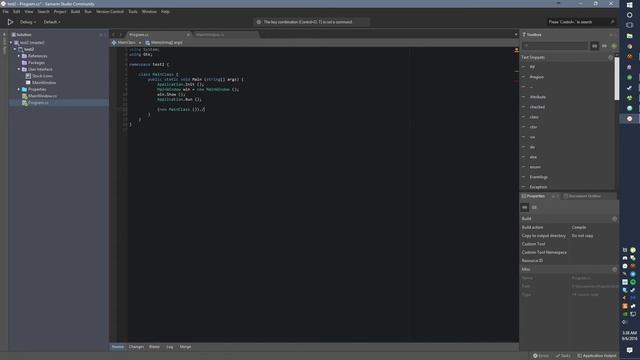The height and width of the screenshot is (360, 640).
Task: Expand the Properties folder in solution tree
Action: pyautogui.click(x=19, y=89)
